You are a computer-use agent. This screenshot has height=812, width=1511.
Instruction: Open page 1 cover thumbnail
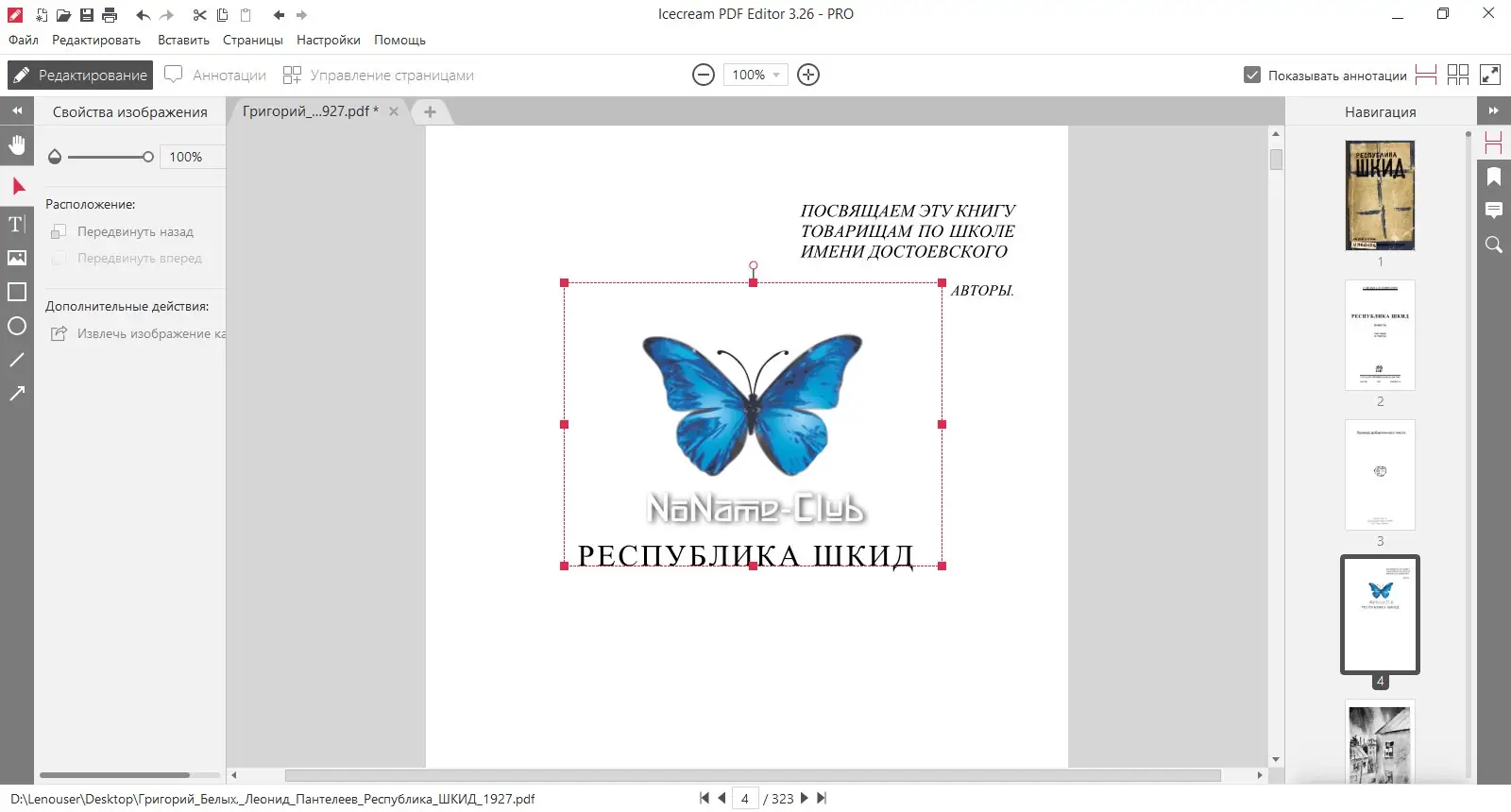pyautogui.click(x=1380, y=195)
